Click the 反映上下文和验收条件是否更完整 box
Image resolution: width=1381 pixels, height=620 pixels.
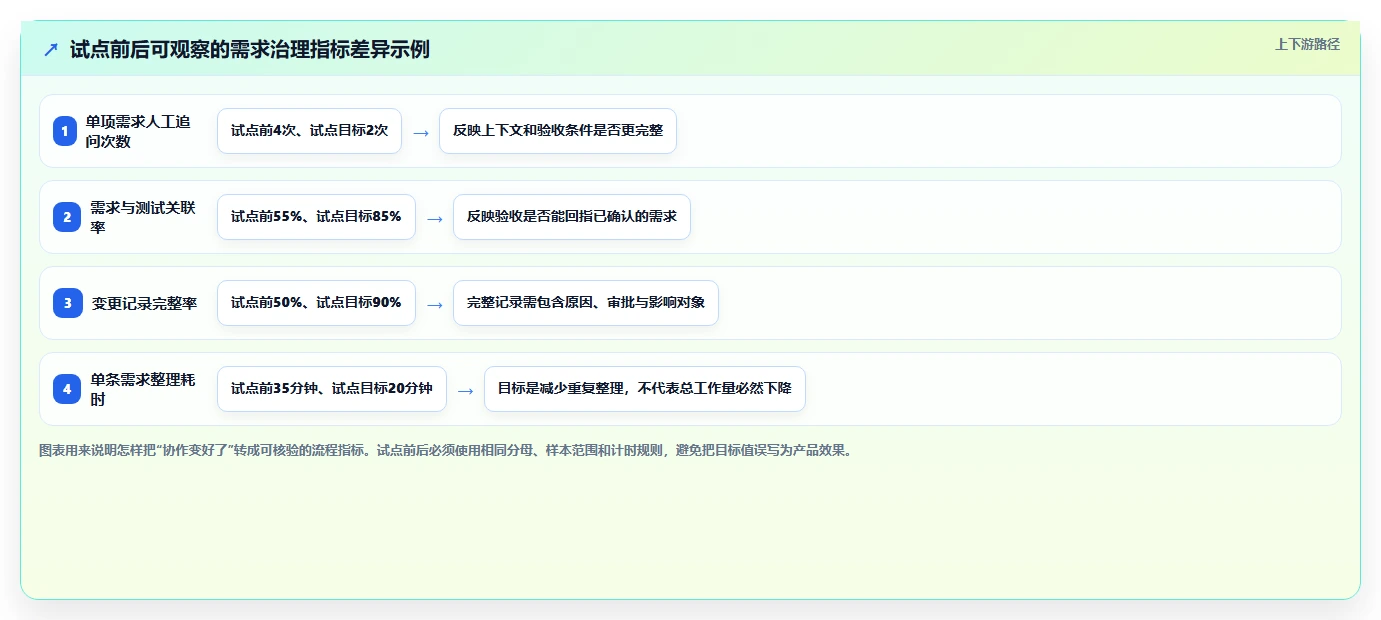coord(558,131)
